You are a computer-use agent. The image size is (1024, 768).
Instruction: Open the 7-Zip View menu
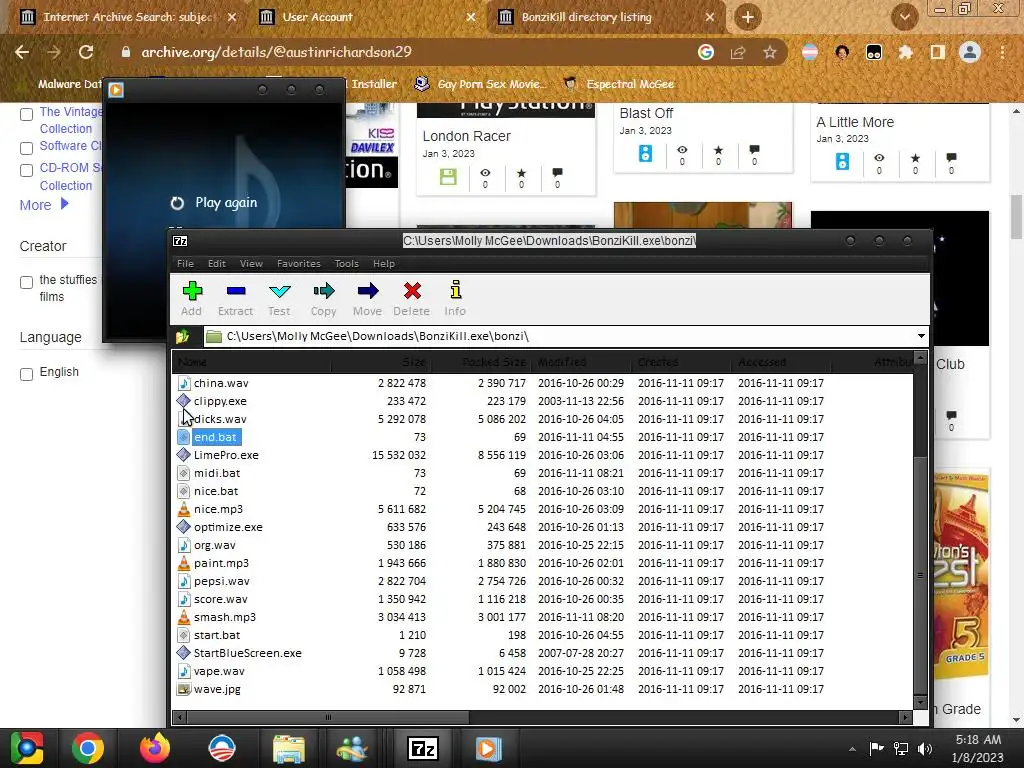(x=251, y=264)
